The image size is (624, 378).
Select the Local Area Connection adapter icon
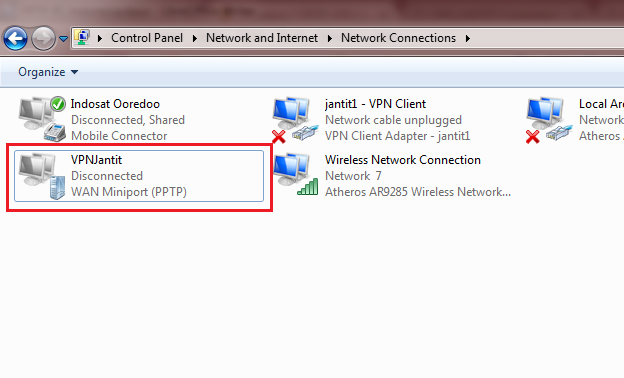coord(549,119)
